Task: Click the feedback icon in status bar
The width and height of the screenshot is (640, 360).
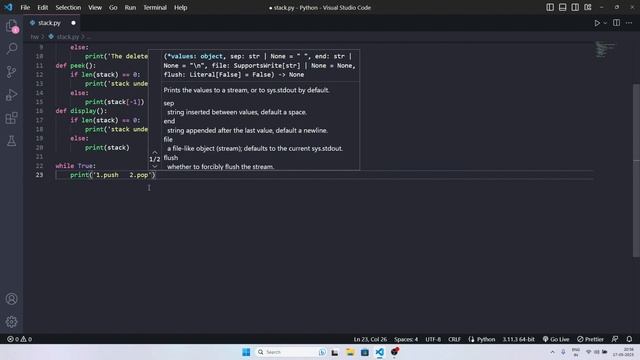Action: click(615, 339)
